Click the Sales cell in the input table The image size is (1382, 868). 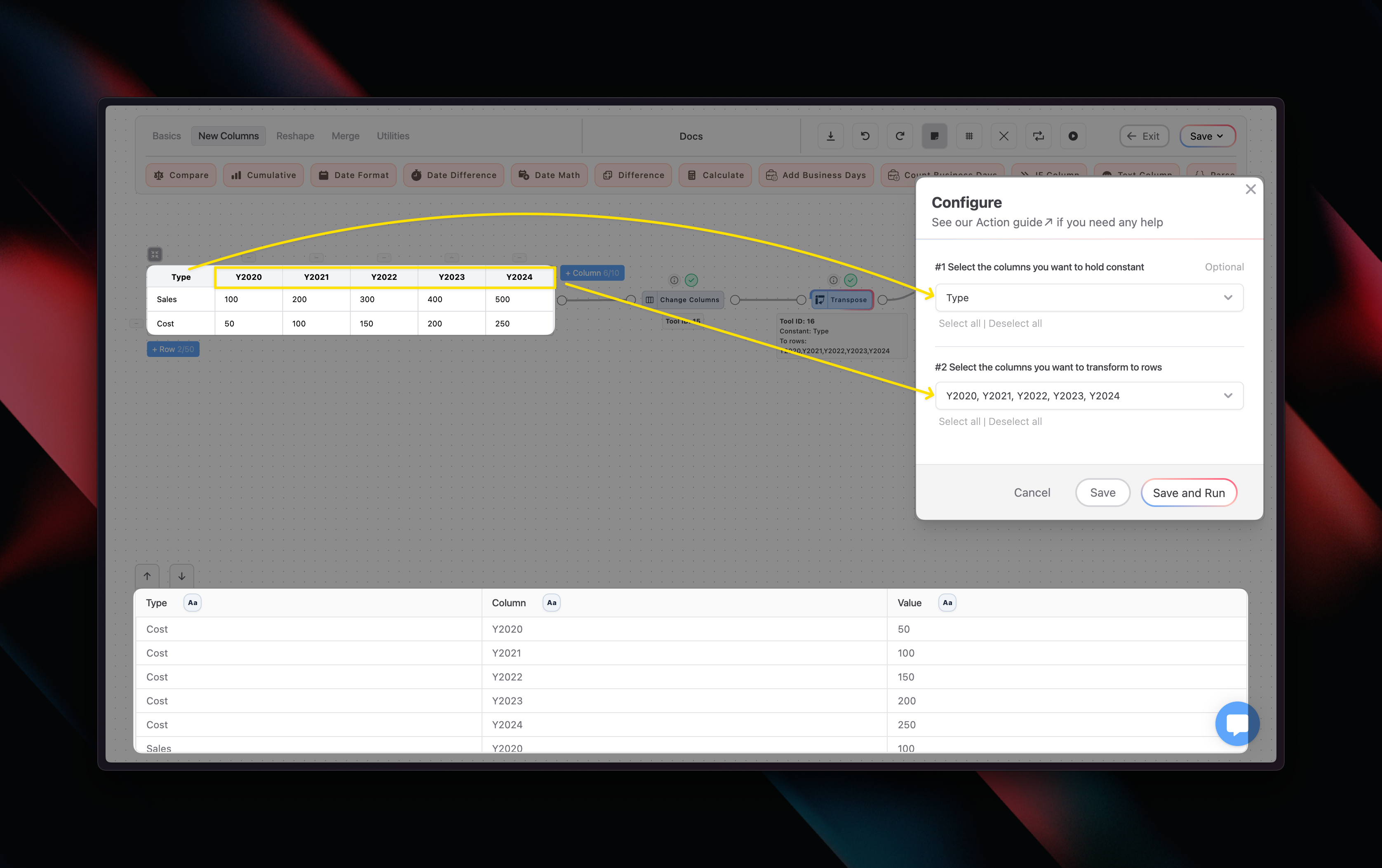pyautogui.click(x=181, y=300)
